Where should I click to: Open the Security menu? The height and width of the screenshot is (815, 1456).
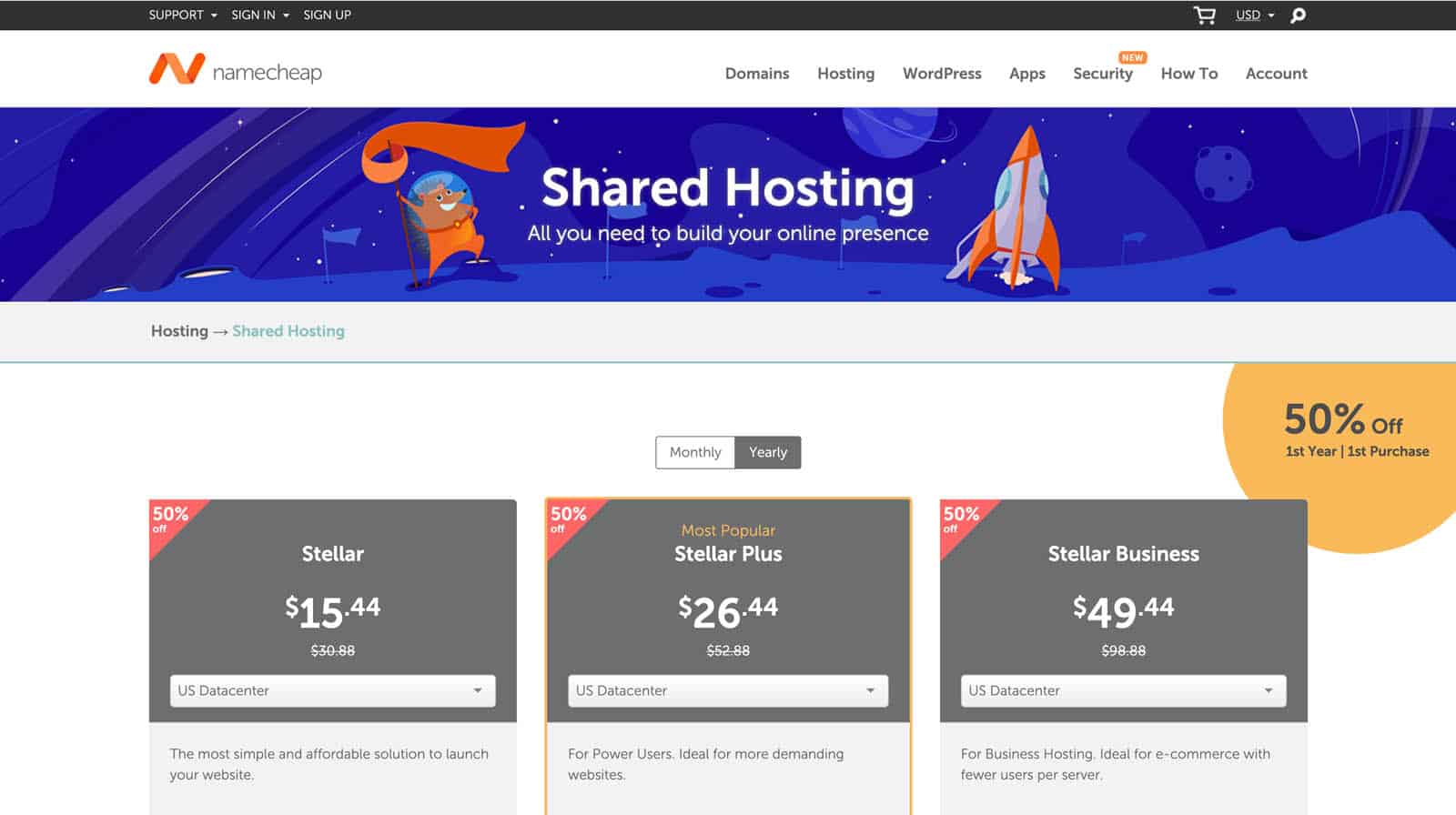click(1103, 74)
